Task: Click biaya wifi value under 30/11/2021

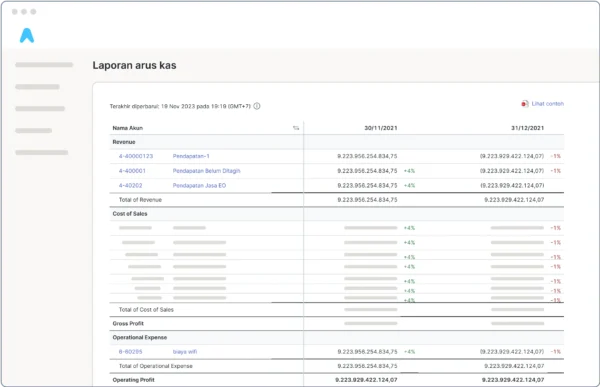Action: 367,351
